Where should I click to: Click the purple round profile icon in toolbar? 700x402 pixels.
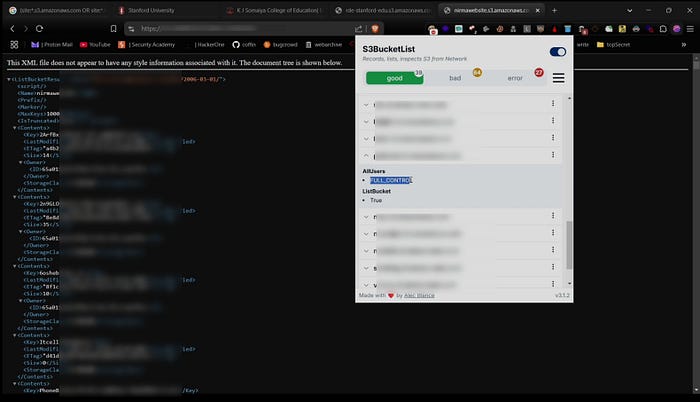677,29
